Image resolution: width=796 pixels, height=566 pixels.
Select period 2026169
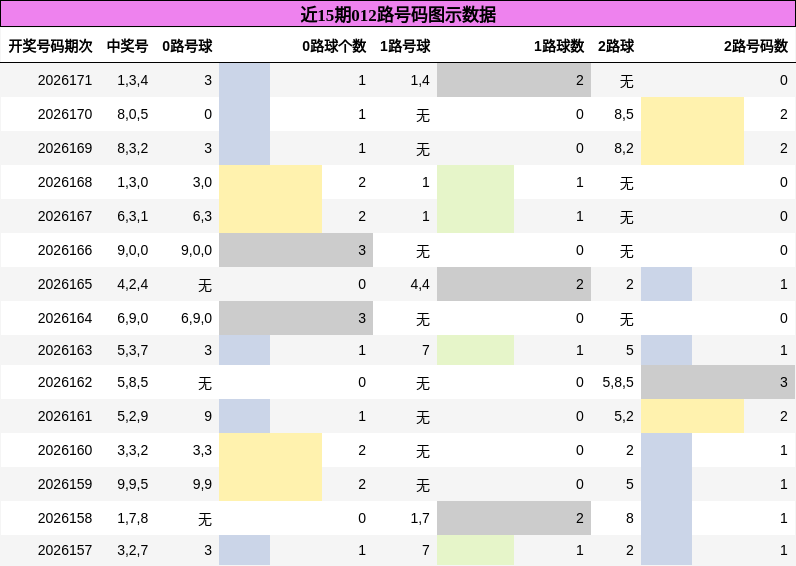pyautogui.click(x=65, y=148)
